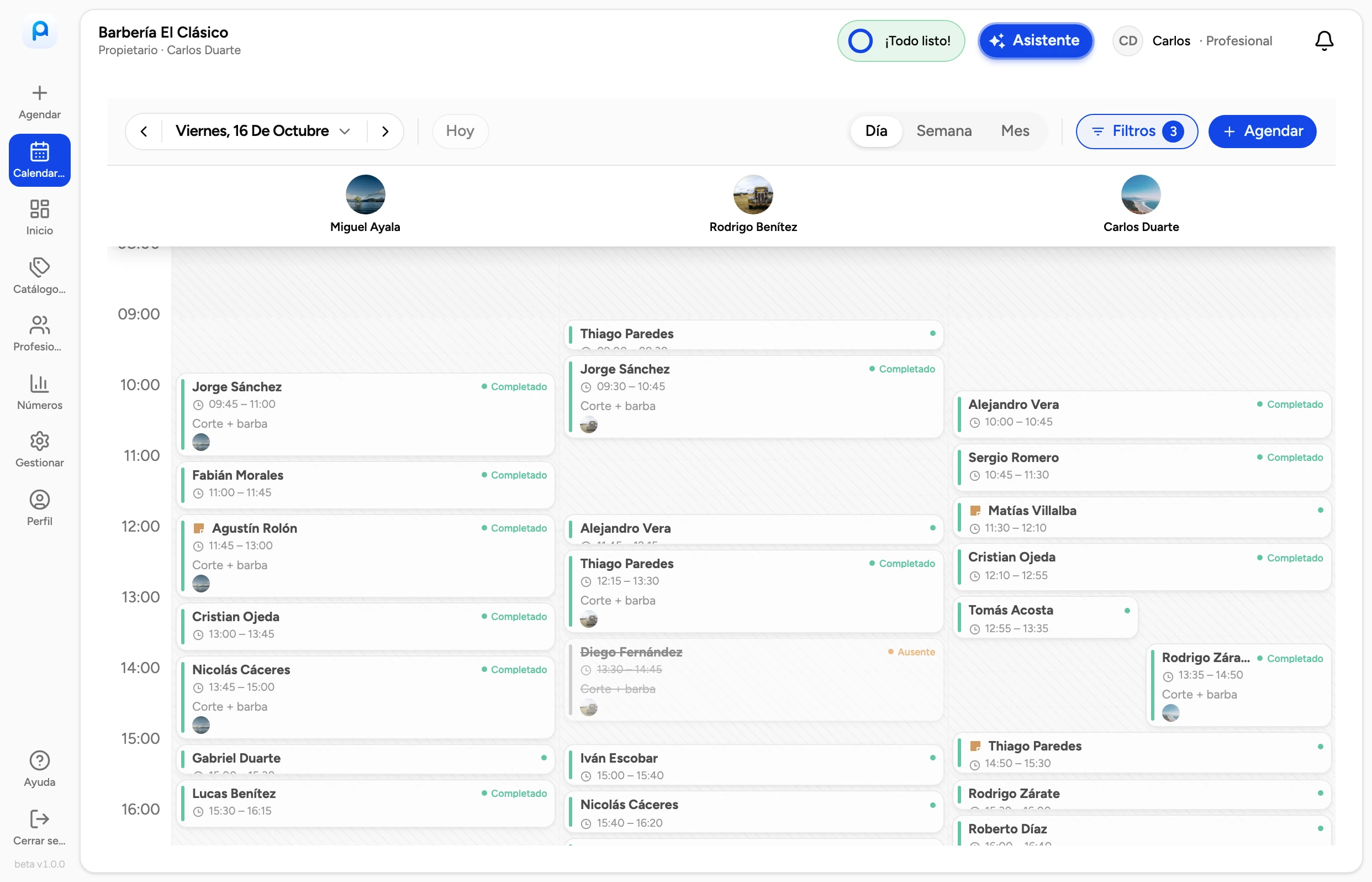
Task: Open the absent Diego Fernández appointment
Action: (x=753, y=680)
